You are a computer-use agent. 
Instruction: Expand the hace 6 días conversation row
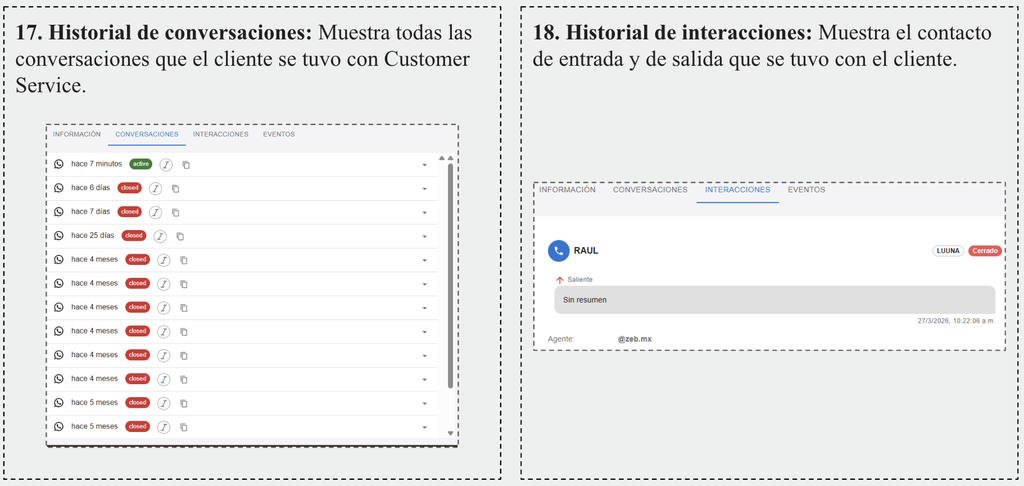coord(424,188)
